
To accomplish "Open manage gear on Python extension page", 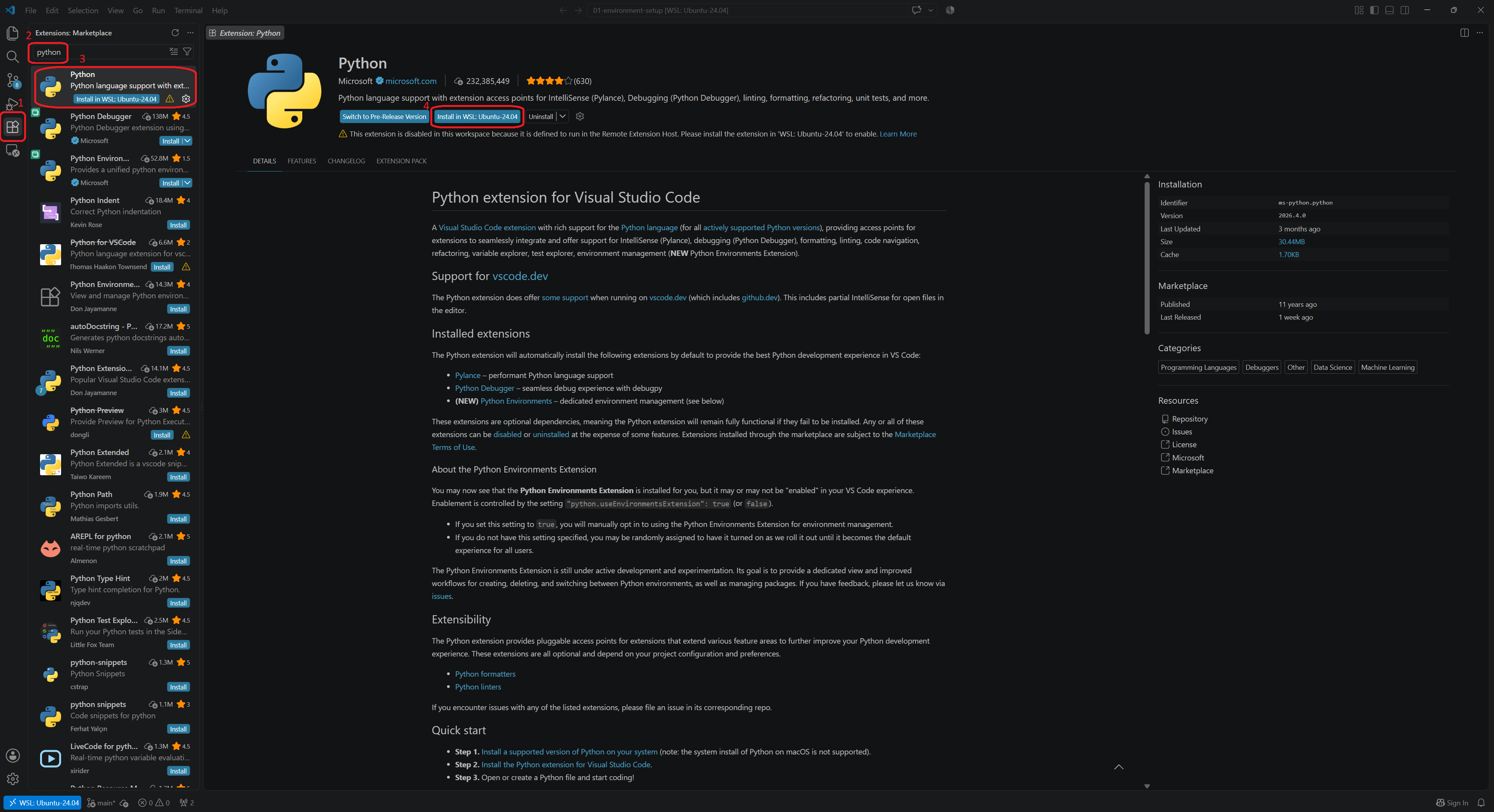I will tap(579, 117).
